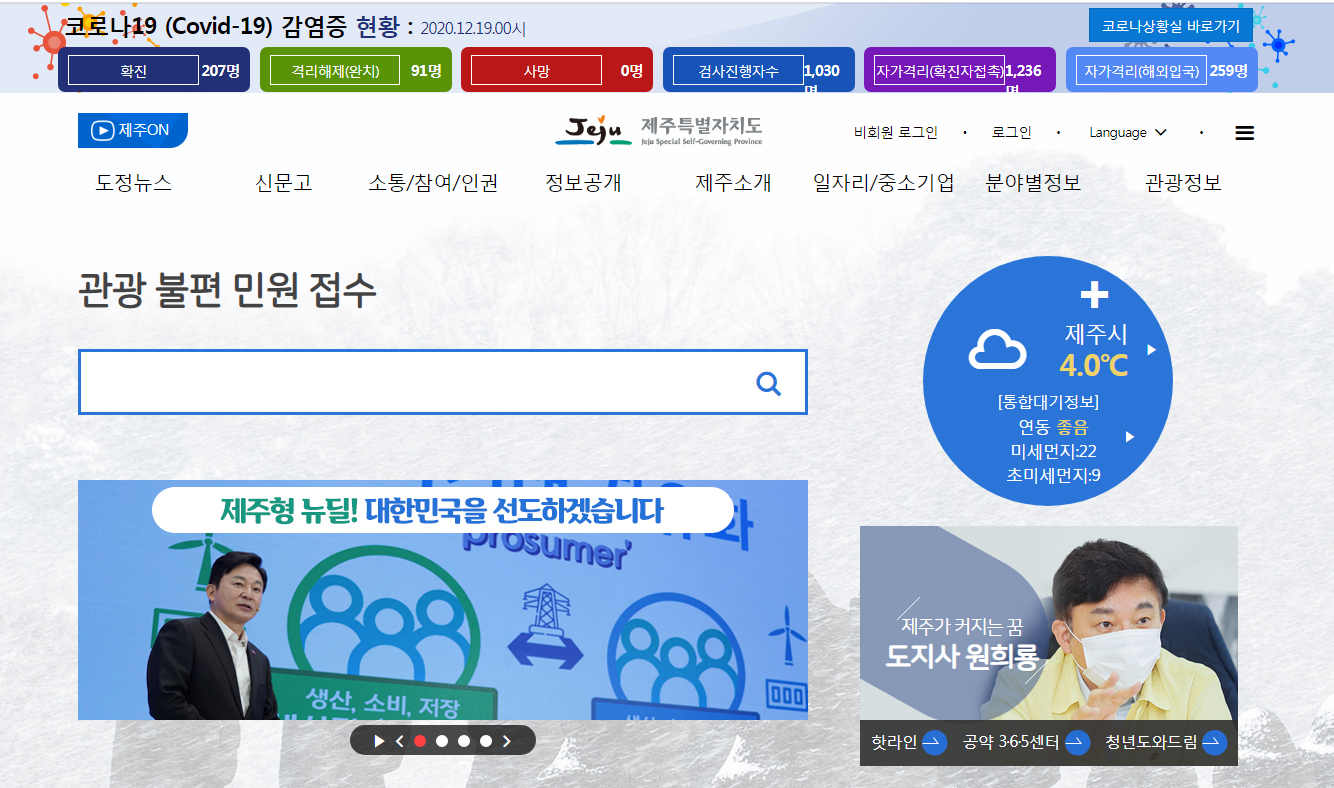Screen dimensions: 1334x788
Task: Click the 관광 불편 민원 접수 heading
Action: click(227, 290)
